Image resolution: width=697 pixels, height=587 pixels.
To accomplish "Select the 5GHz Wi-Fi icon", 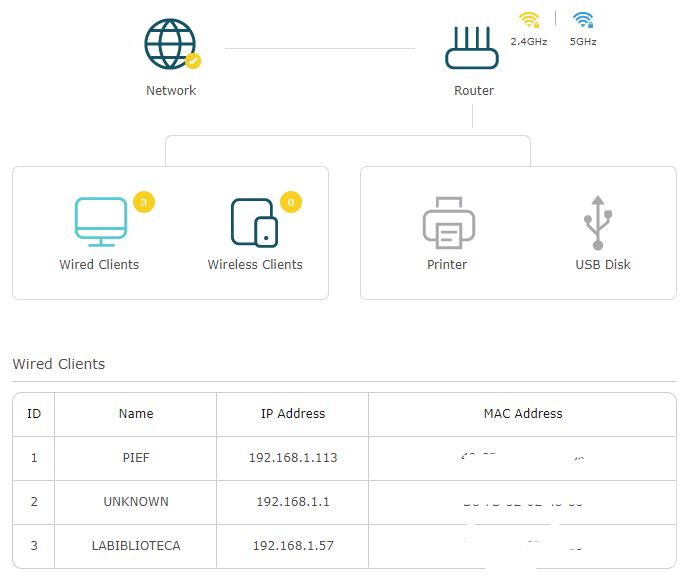I will [x=583, y=21].
